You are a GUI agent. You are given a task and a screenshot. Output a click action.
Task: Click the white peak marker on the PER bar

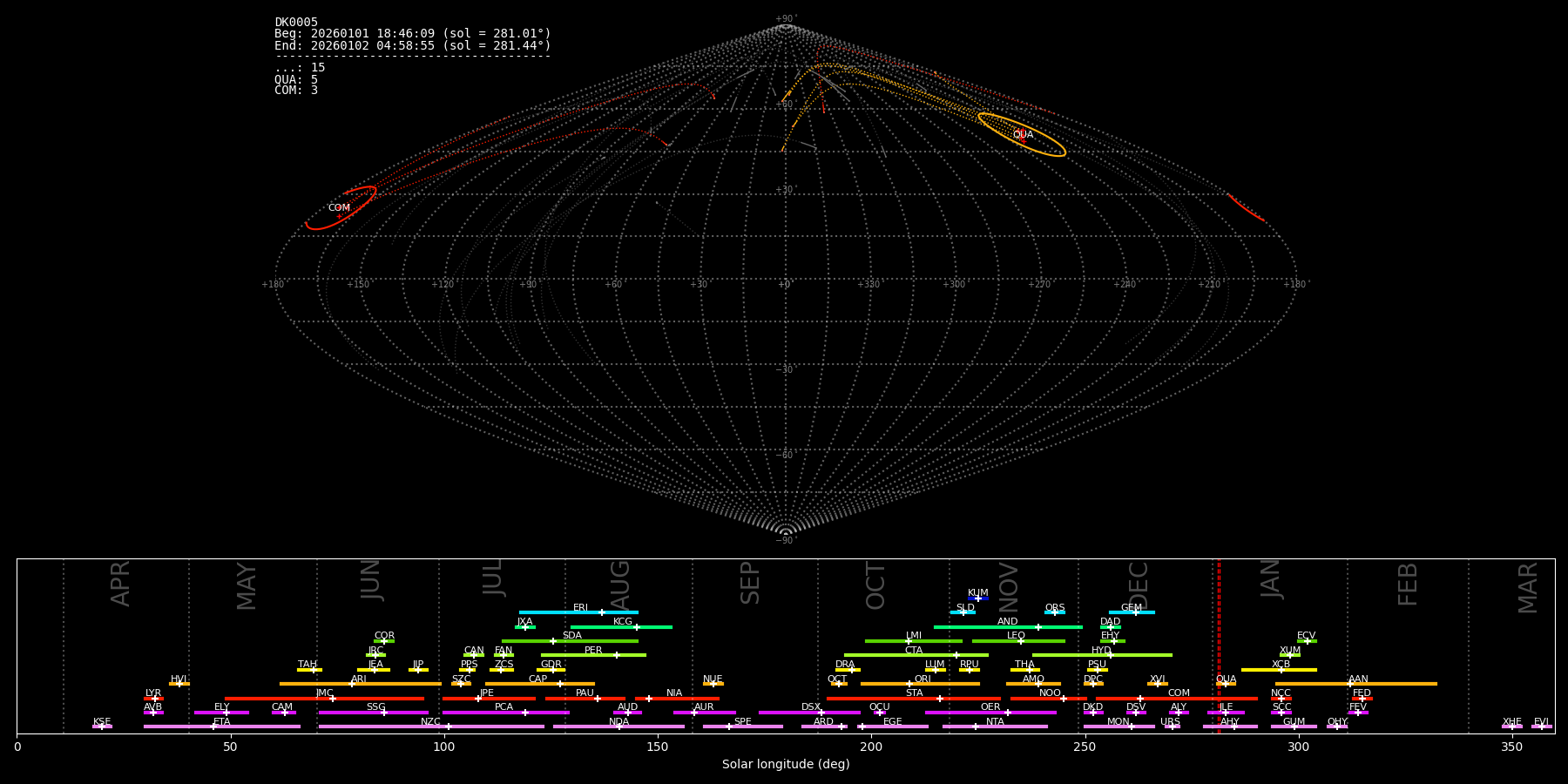(617, 655)
